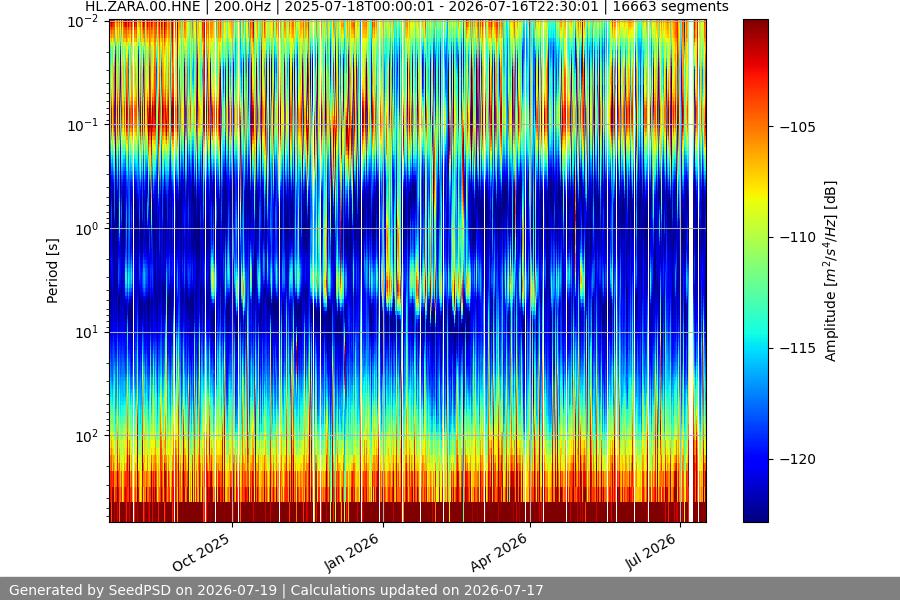Click the white data gap near July 2026
Screen dimensions: 900x600
[691, 271]
